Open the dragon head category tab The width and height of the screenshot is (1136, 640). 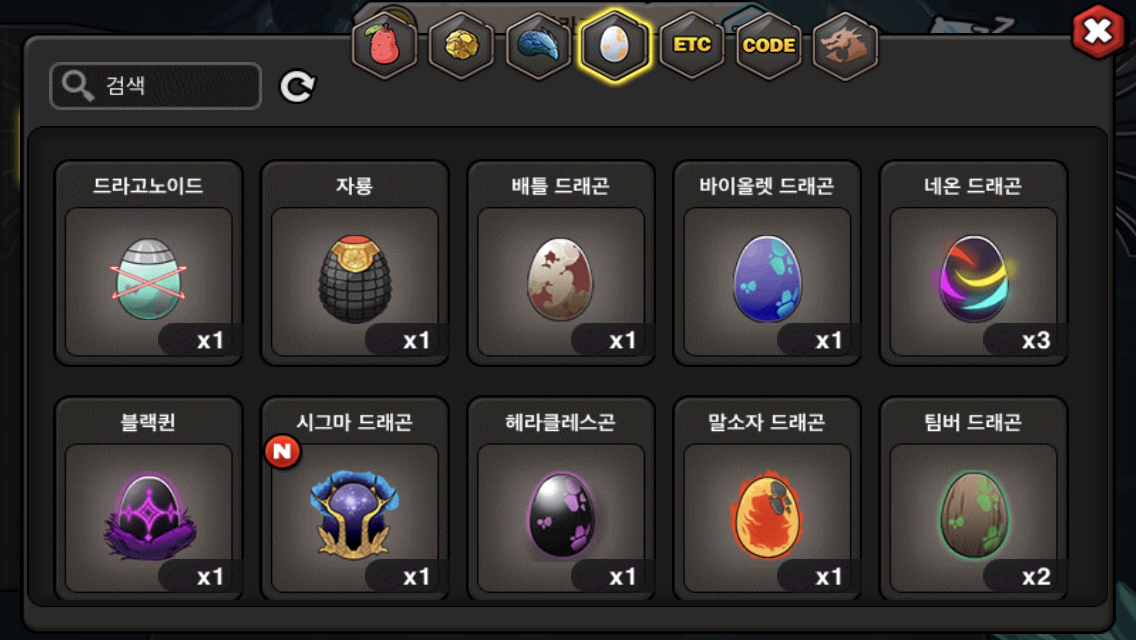[x=845, y=46]
